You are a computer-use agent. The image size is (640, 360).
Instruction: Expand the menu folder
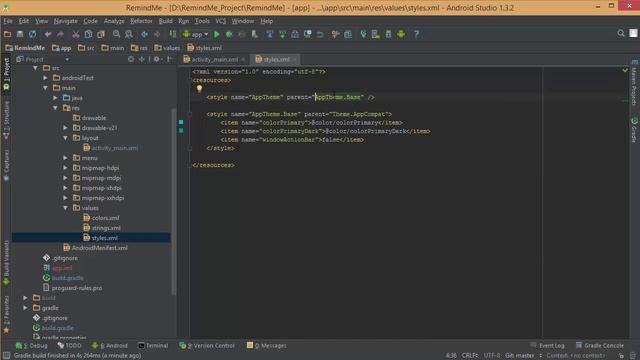[65, 158]
